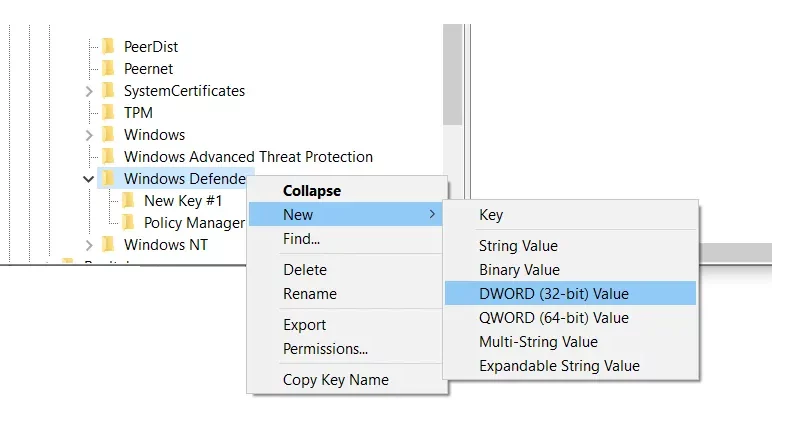This screenshot has width=800, height=446.
Task: Choose Copy Key Name menu entry
Action: coord(345,380)
